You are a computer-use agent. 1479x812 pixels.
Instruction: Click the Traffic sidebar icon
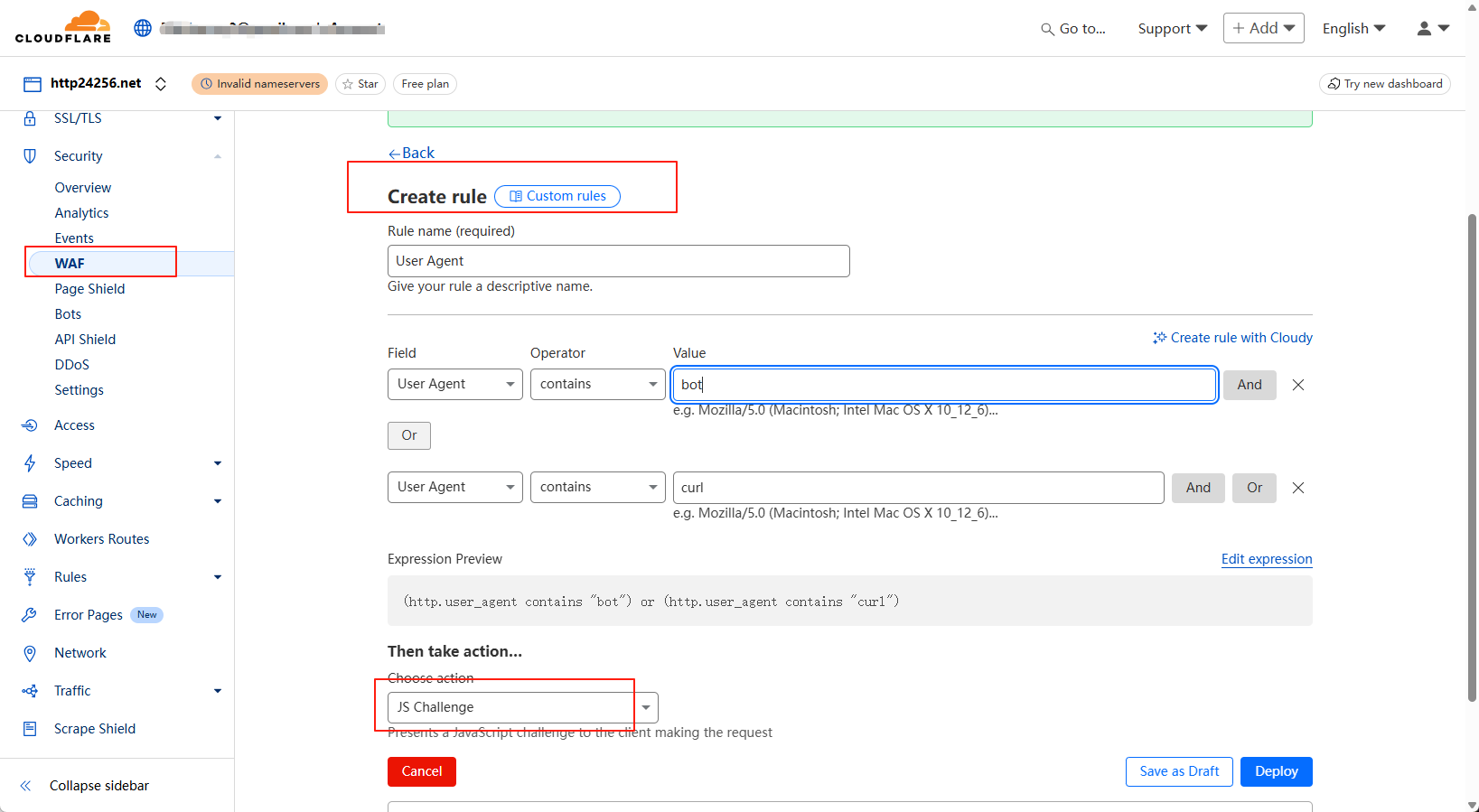point(30,691)
